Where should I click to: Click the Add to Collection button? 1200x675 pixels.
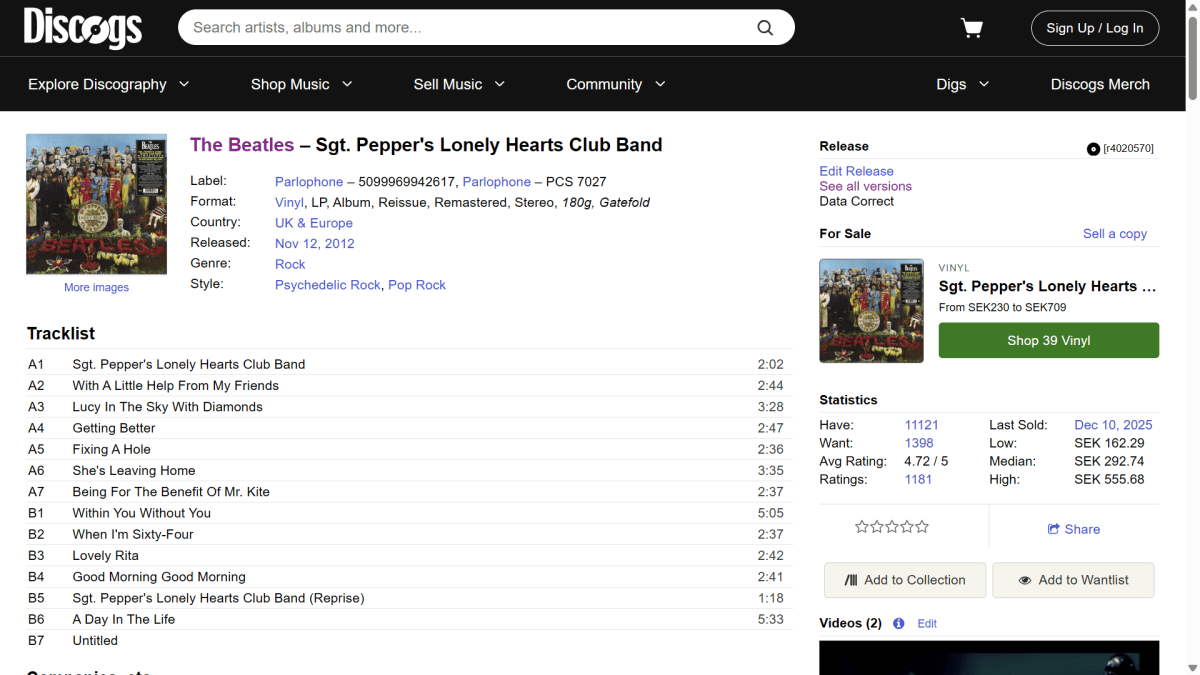[x=905, y=580]
